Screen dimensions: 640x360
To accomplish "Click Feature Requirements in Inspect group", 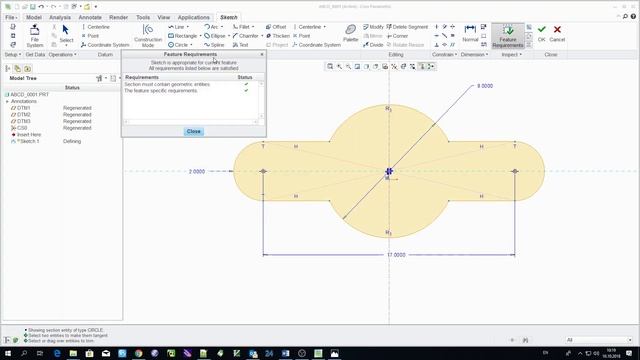I will click(x=508, y=36).
